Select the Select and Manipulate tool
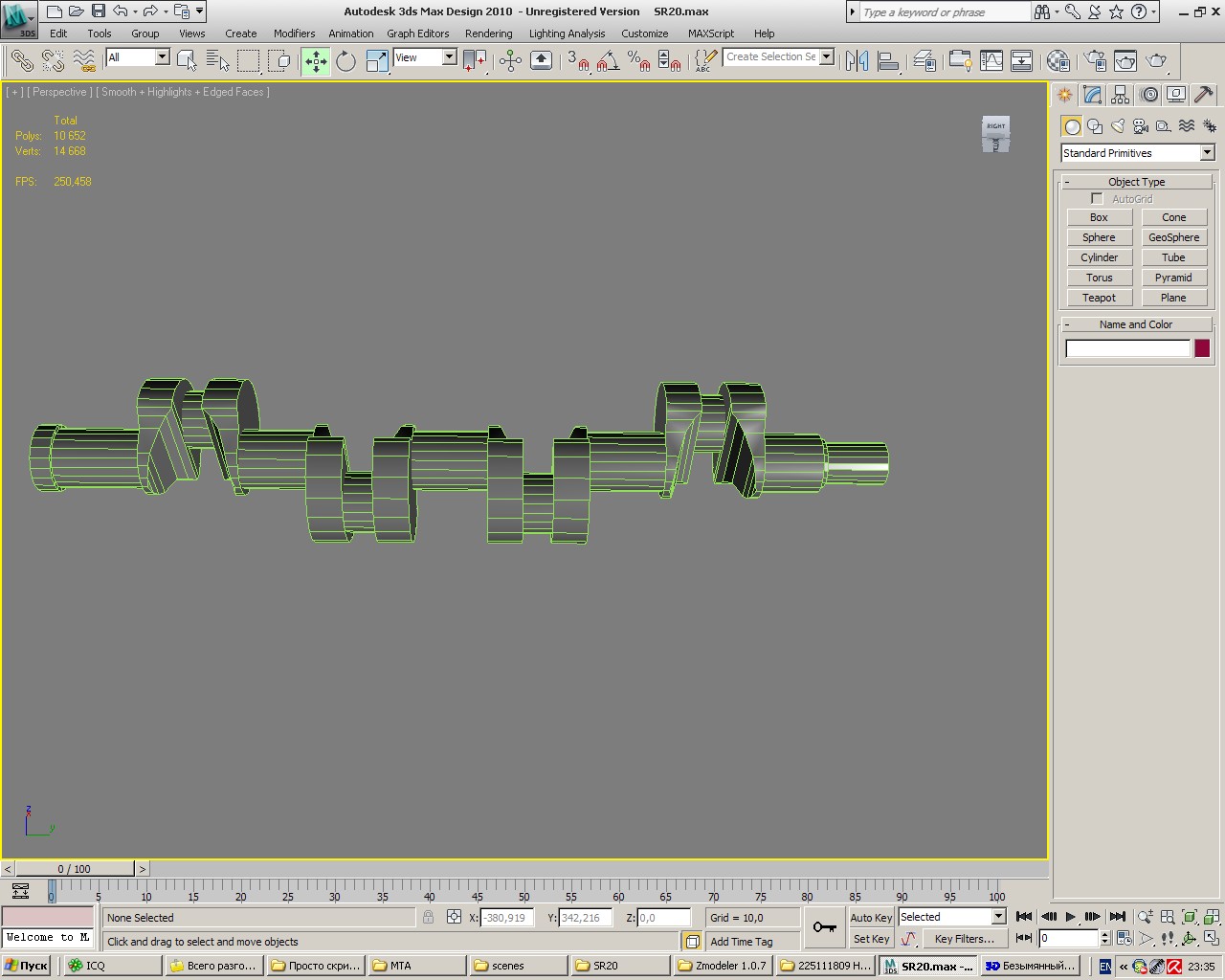This screenshot has height=980, width=1225. 510,61
